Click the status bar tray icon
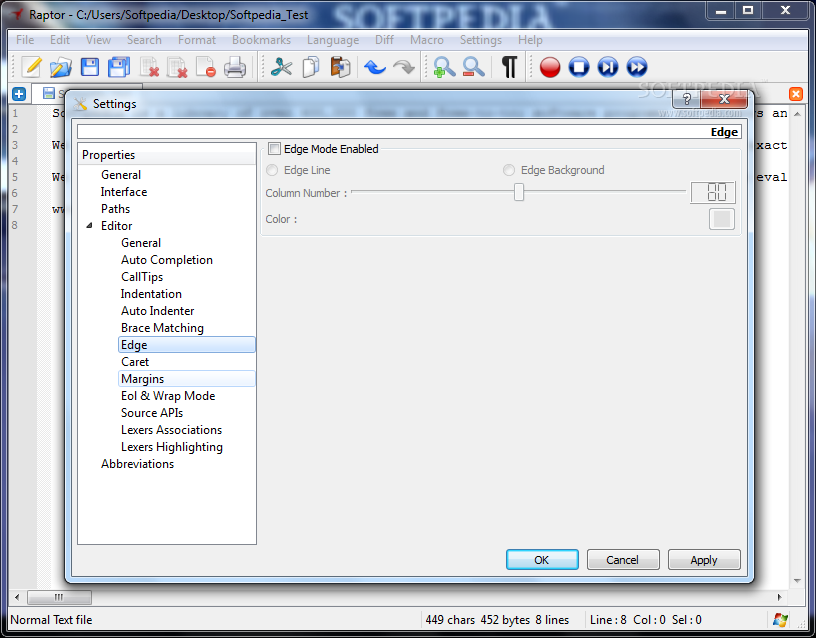This screenshot has width=816, height=638. click(x=780, y=620)
